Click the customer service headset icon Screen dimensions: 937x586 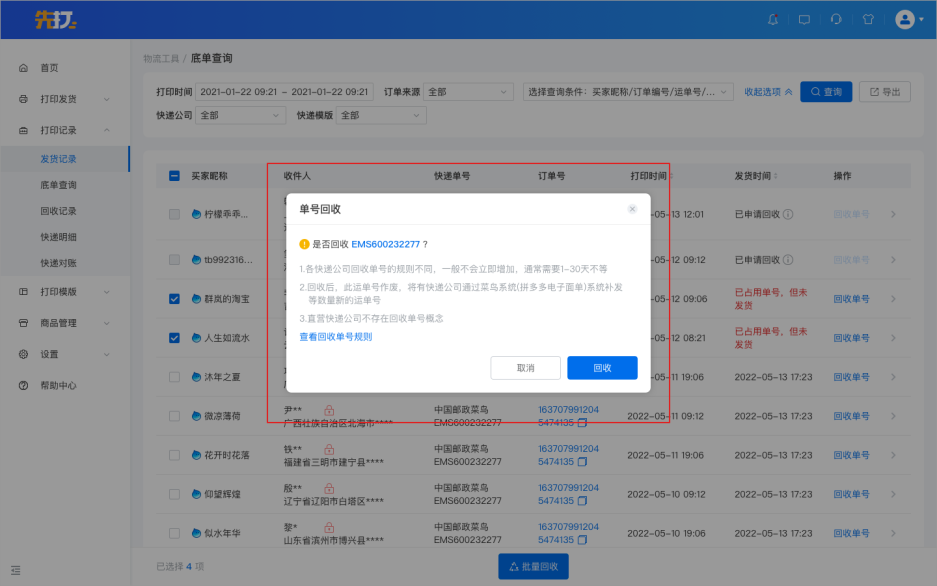[x=836, y=19]
